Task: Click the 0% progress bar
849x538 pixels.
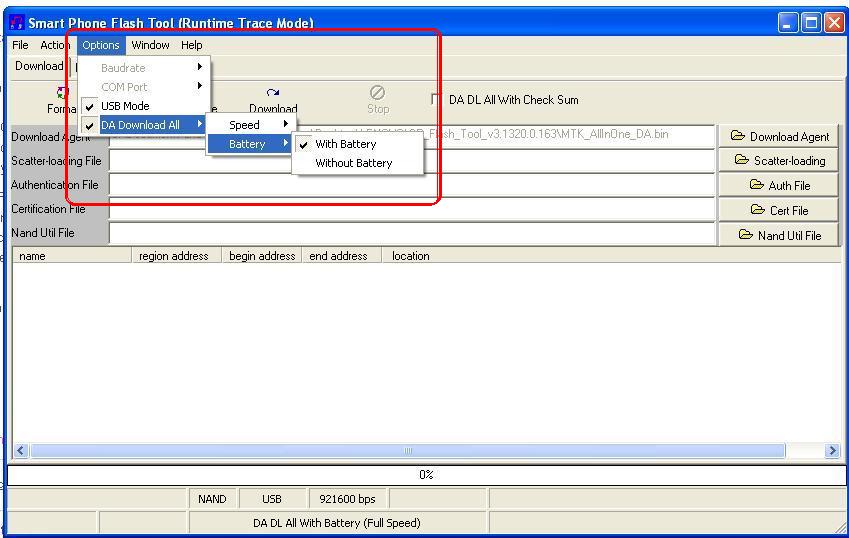Action: [x=426, y=475]
